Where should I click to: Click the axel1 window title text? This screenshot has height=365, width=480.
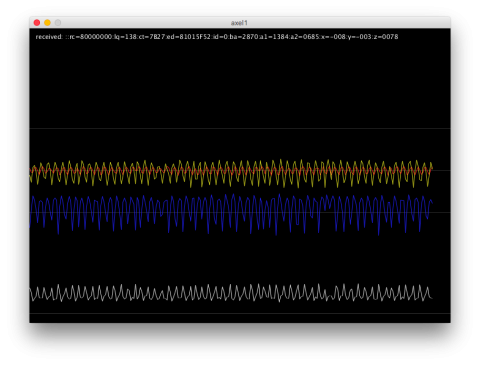(x=239, y=23)
